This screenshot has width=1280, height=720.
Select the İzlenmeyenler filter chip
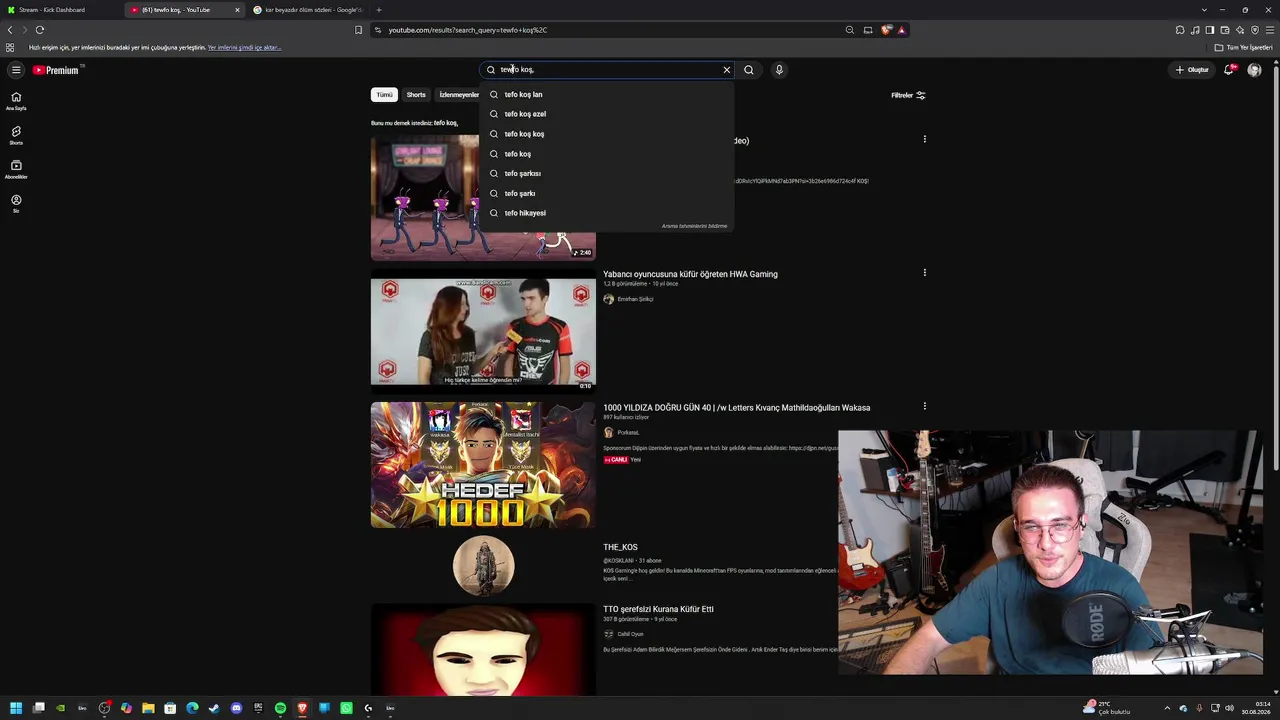[x=459, y=95]
